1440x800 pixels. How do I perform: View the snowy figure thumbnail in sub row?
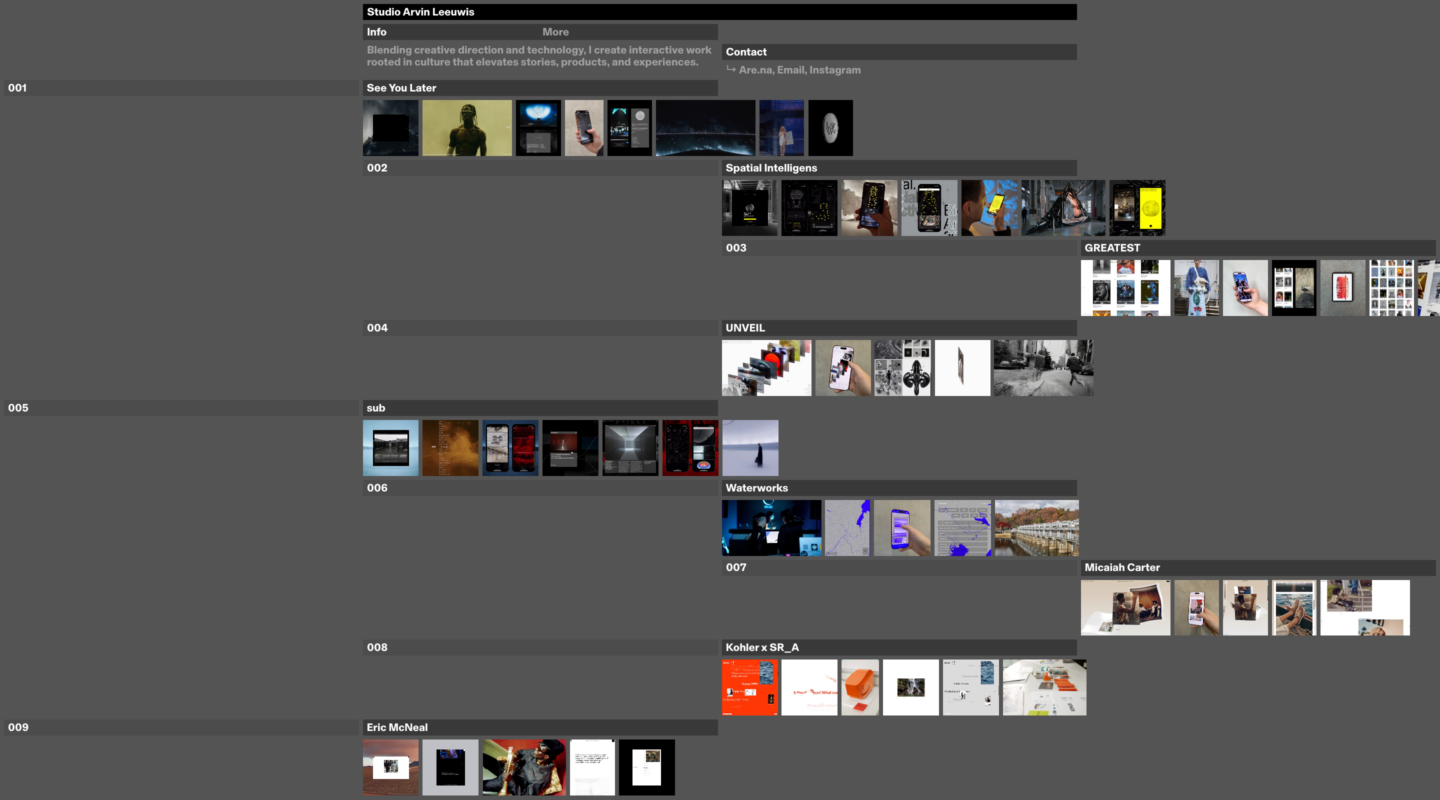(x=750, y=448)
